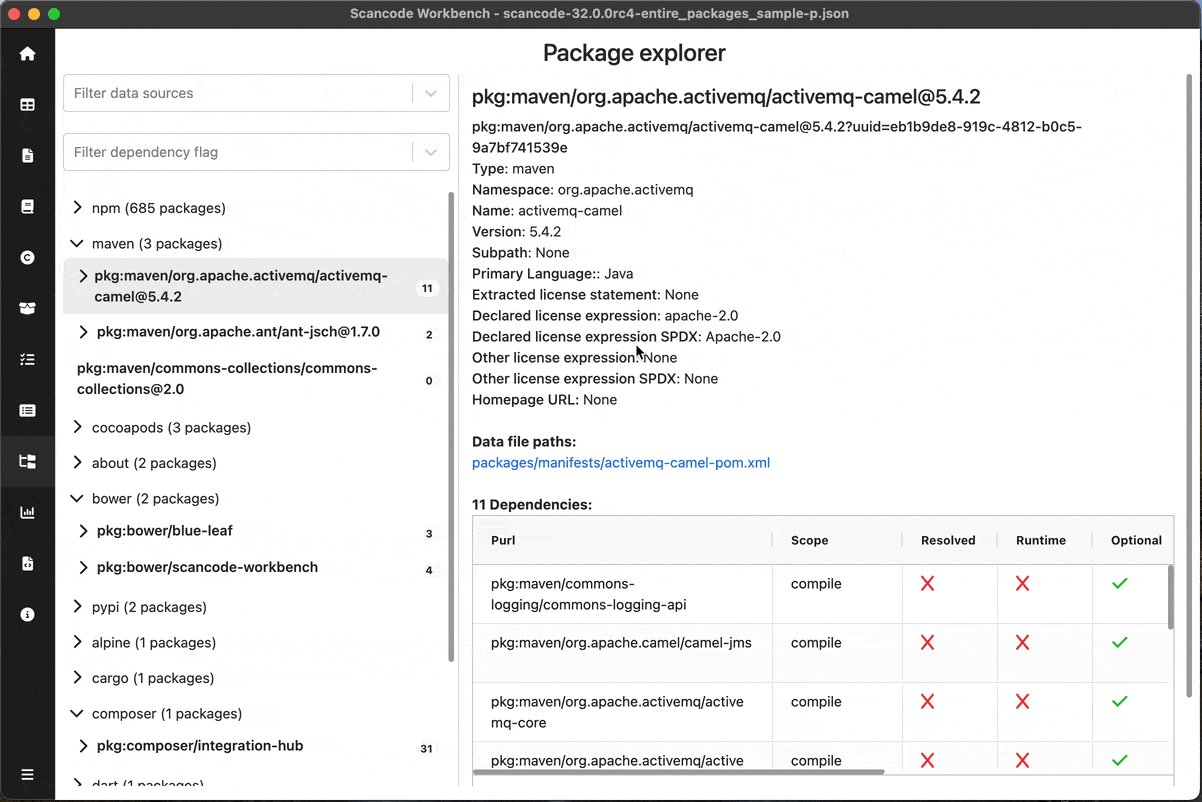The width and height of the screenshot is (1202, 802).
Task: Sort by Optional column header
Action: click(1136, 540)
